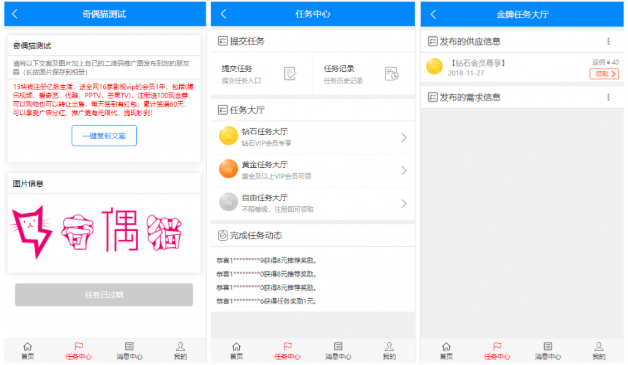The image size is (628, 365).
Task: Select the orange crown 黄金任务大厅 icon
Action: tap(228, 169)
